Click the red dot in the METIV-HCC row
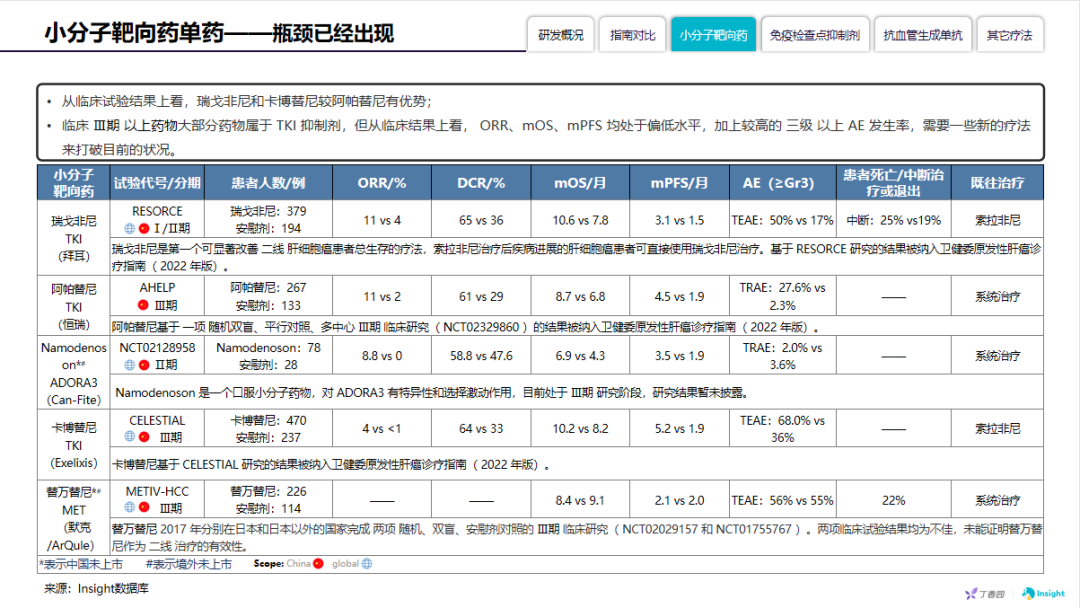Screen dimensions: 1080x608 coord(144,507)
